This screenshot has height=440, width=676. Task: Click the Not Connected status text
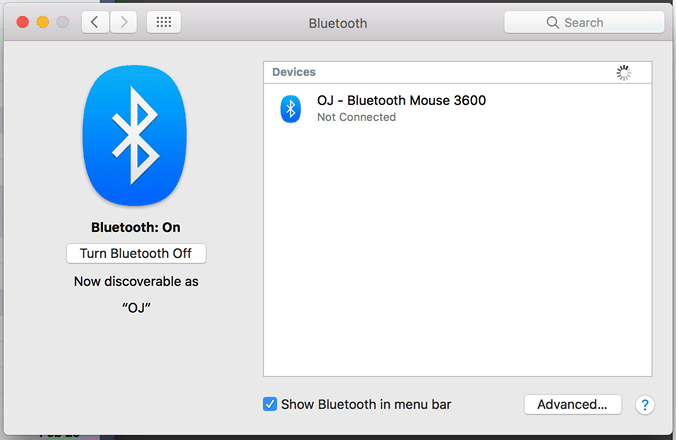pos(357,117)
